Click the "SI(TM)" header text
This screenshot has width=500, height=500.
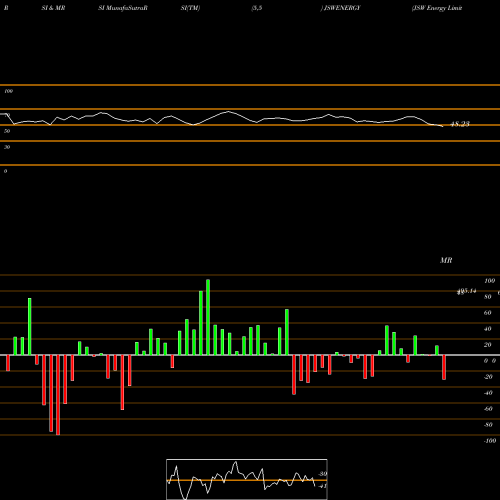point(190,8)
